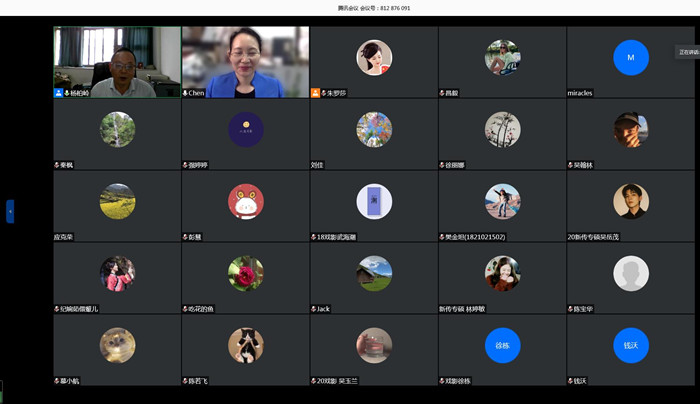The image size is (700, 404).
Task: Click the blue host icon beside 杨柏岭
Action: tap(59, 93)
